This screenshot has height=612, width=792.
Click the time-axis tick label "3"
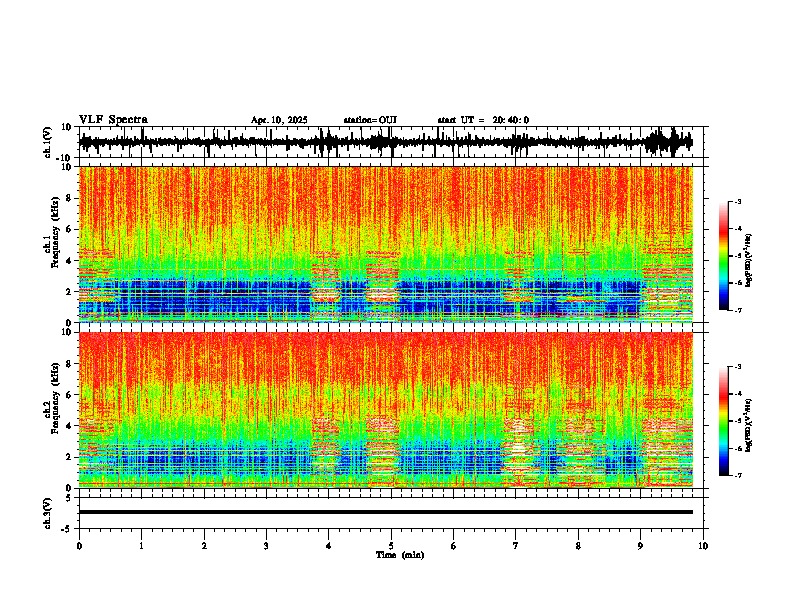click(x=266, y=546)
